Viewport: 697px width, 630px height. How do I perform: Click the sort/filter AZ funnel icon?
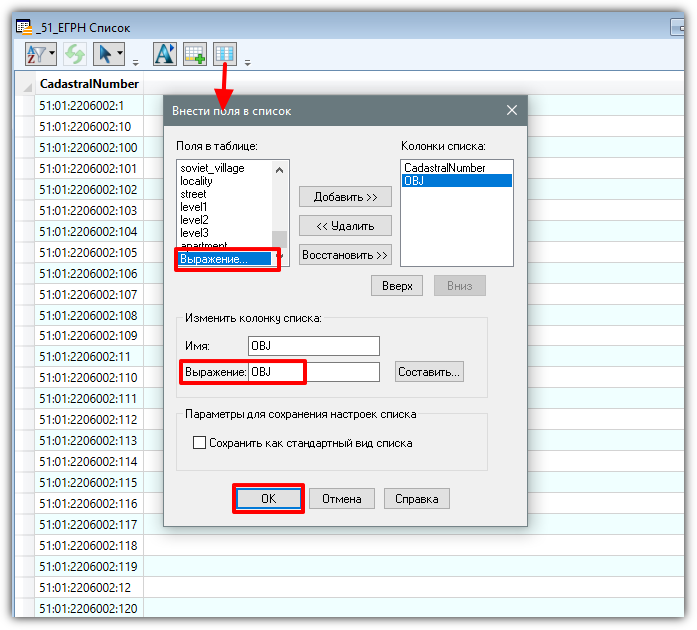36,54
